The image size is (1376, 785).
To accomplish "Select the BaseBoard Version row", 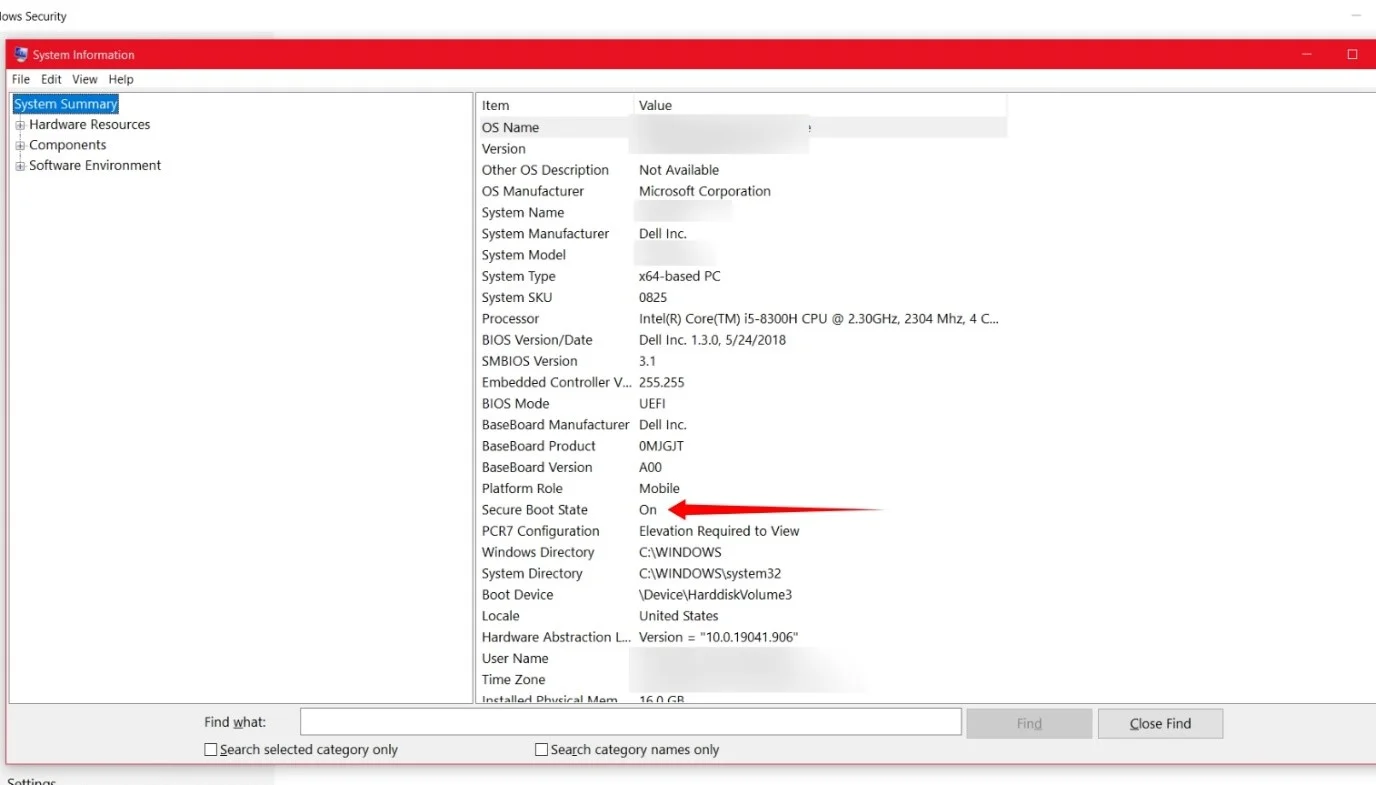I will 742,467.
